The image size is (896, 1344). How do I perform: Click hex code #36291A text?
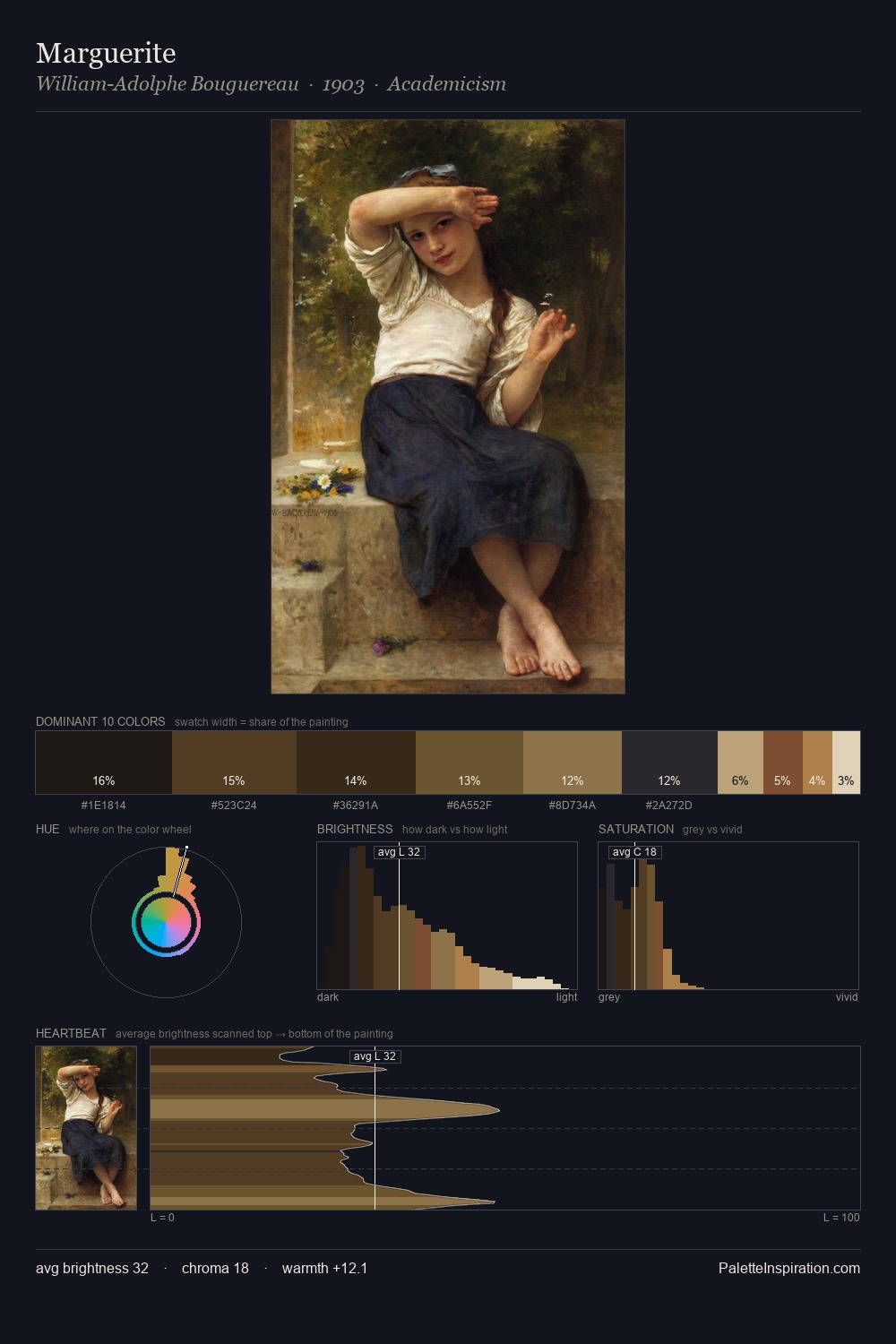pyautogui.click(x=356, y=806)
